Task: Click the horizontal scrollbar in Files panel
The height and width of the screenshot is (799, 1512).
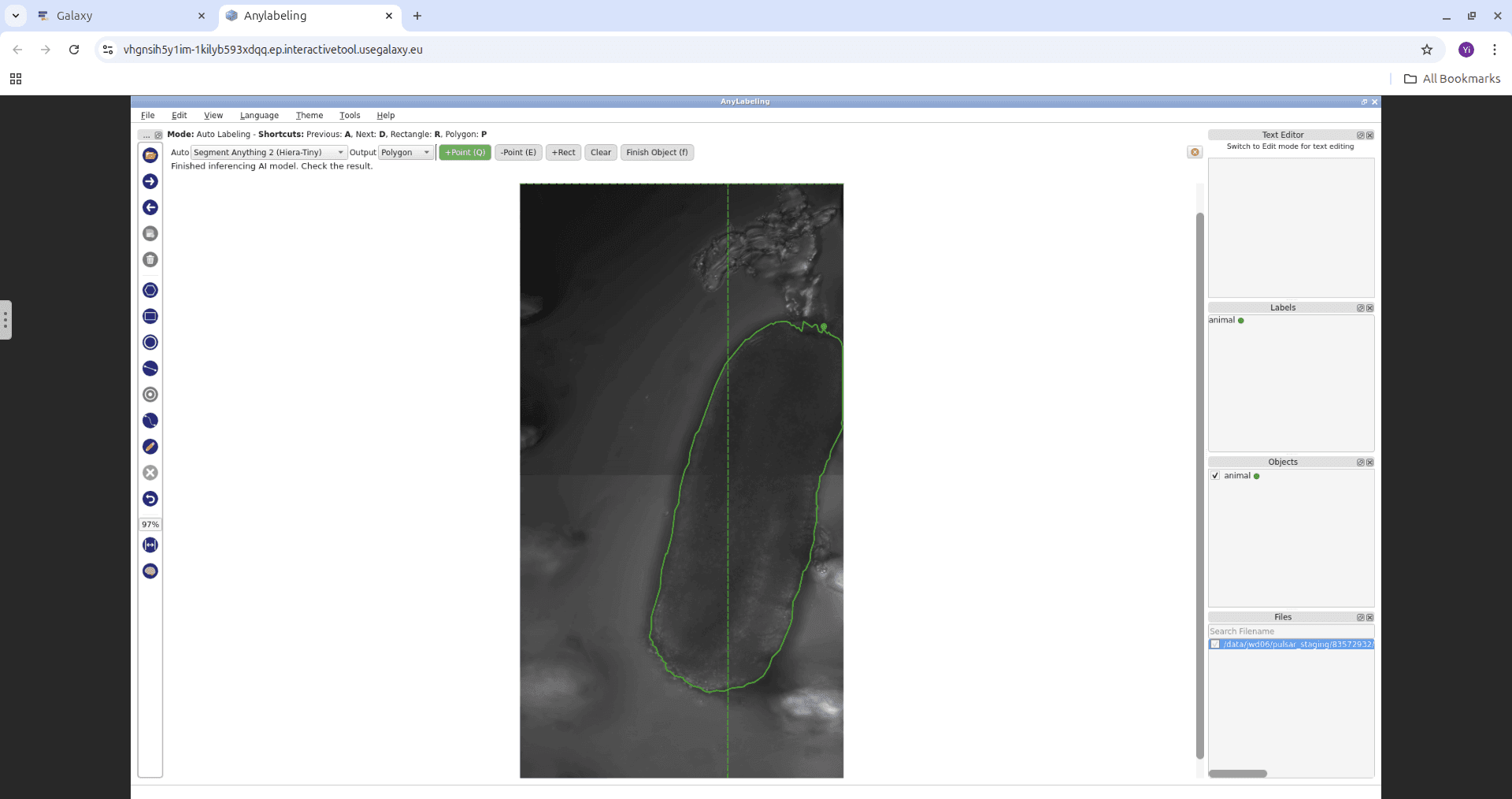Action: pyautogui.click(x=1237, y=774)
